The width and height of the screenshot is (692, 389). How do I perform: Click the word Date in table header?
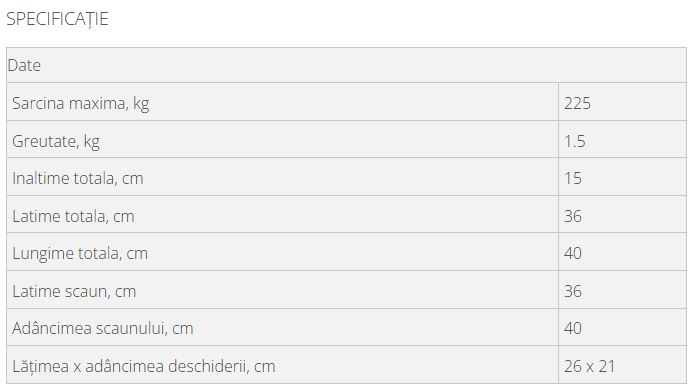(24, 65)
